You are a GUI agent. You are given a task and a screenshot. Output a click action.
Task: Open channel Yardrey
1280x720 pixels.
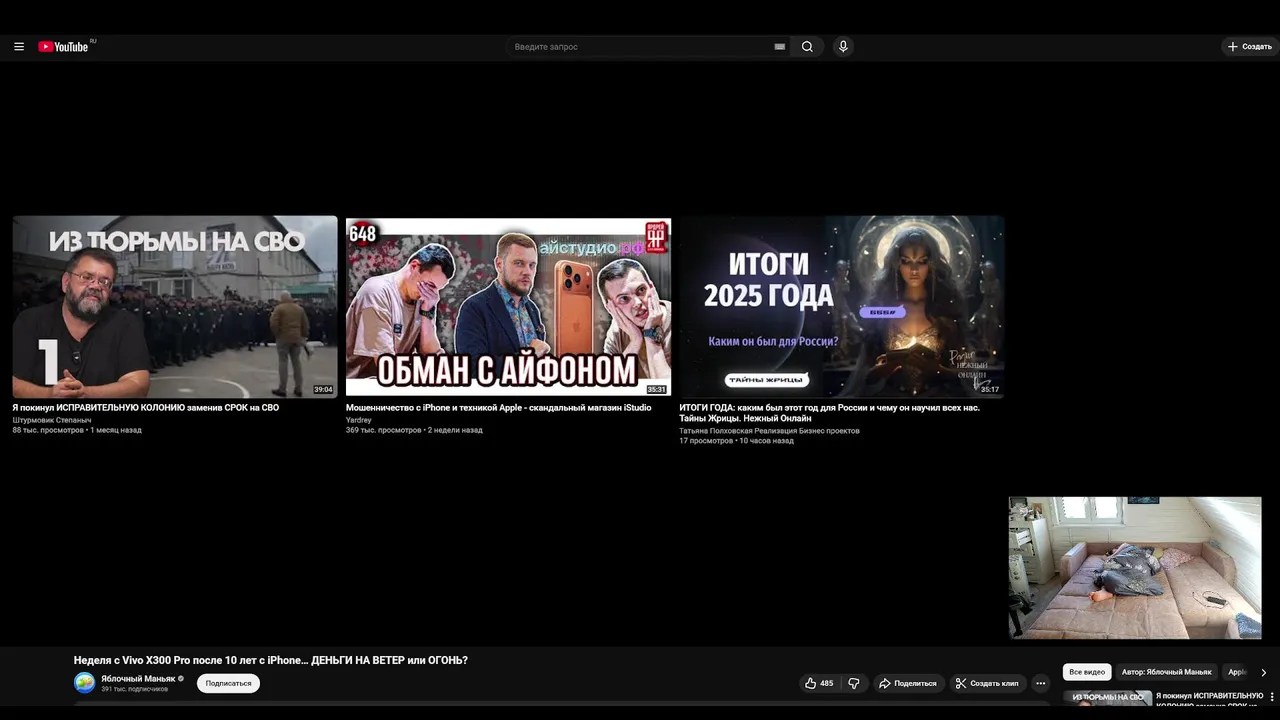pos(358,420)
